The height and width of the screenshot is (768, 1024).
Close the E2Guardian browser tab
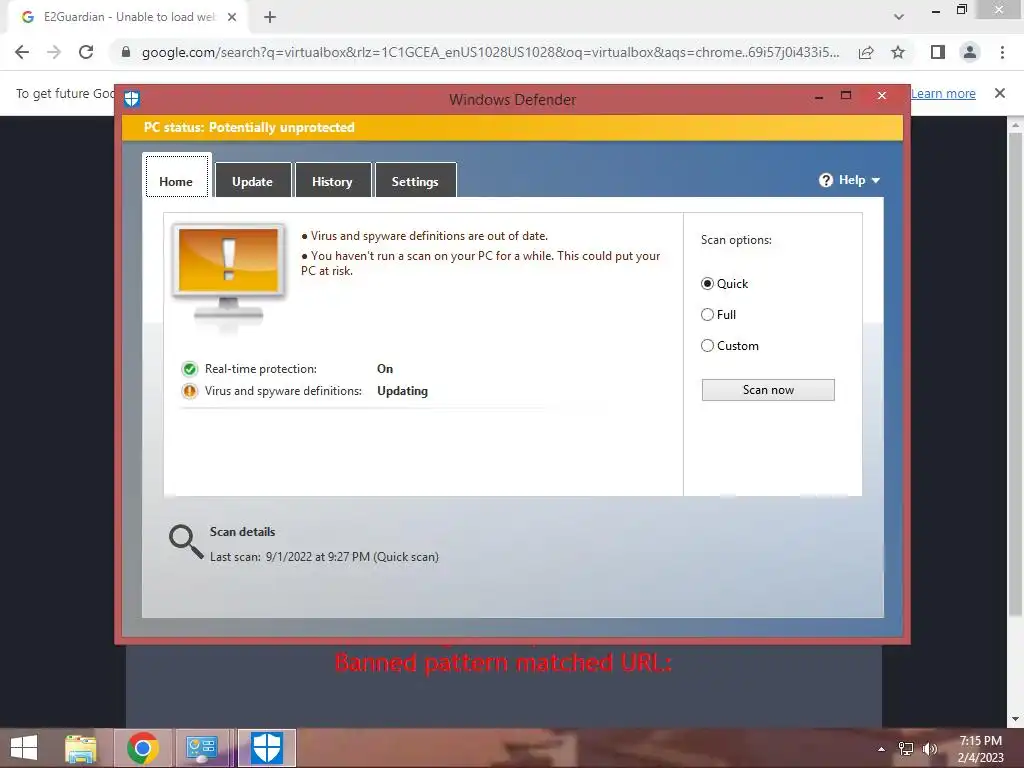pyautogui.click(x=232, y=17)
